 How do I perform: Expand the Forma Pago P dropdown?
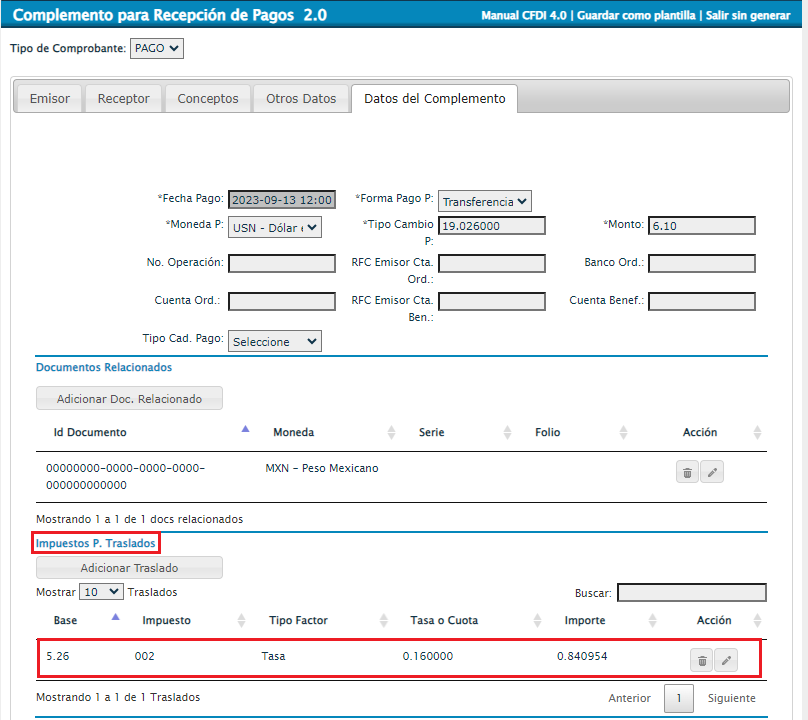coord(484,201)
